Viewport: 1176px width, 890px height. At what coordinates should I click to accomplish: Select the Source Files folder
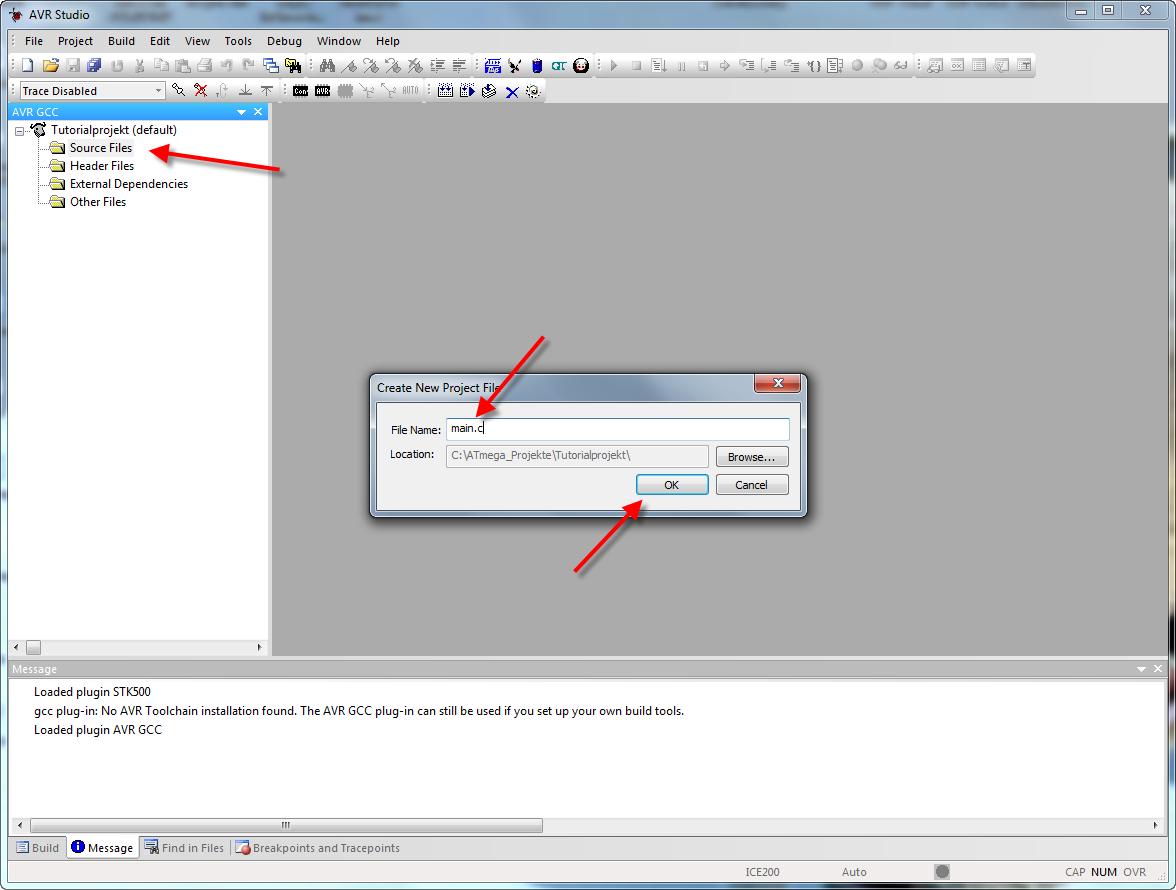tap(100, 148)
